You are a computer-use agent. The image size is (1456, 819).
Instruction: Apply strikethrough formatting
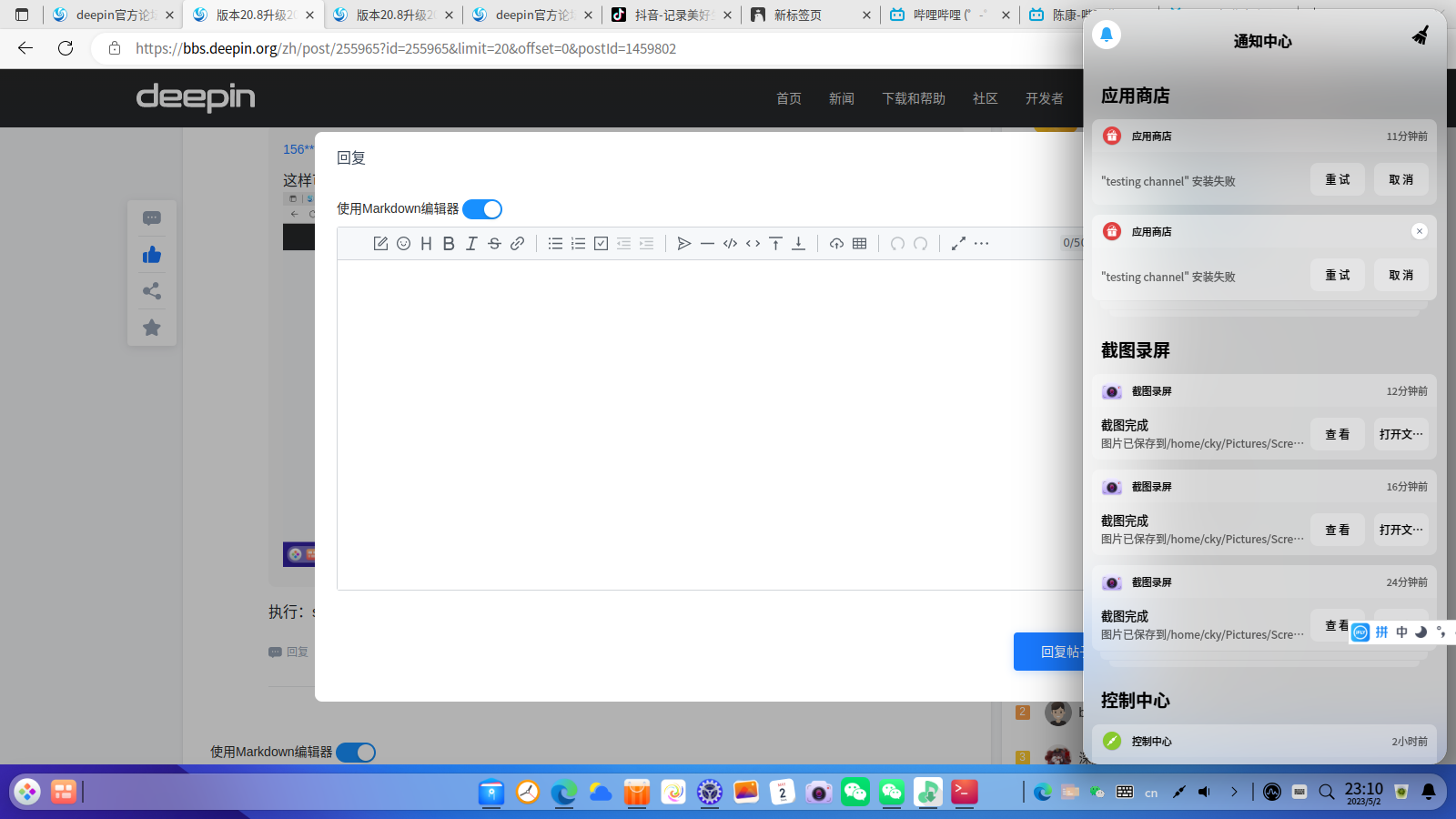(x=494, y=243)
